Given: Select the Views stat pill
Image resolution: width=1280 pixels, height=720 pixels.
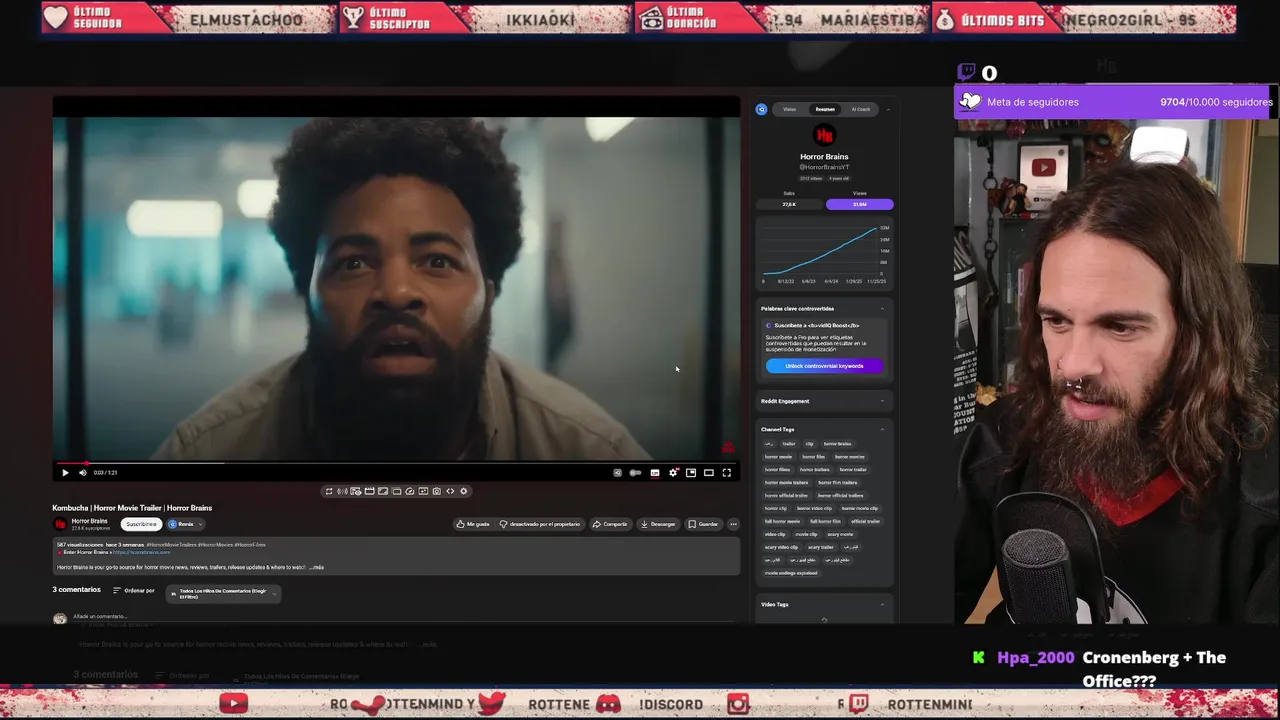Looking at the screenshot, I should coord(859,204).
